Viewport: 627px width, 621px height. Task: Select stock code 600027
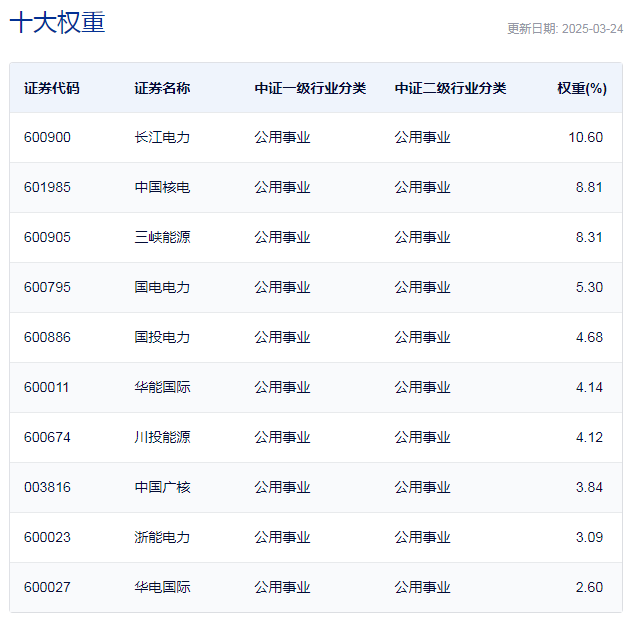tap(47, 587)
